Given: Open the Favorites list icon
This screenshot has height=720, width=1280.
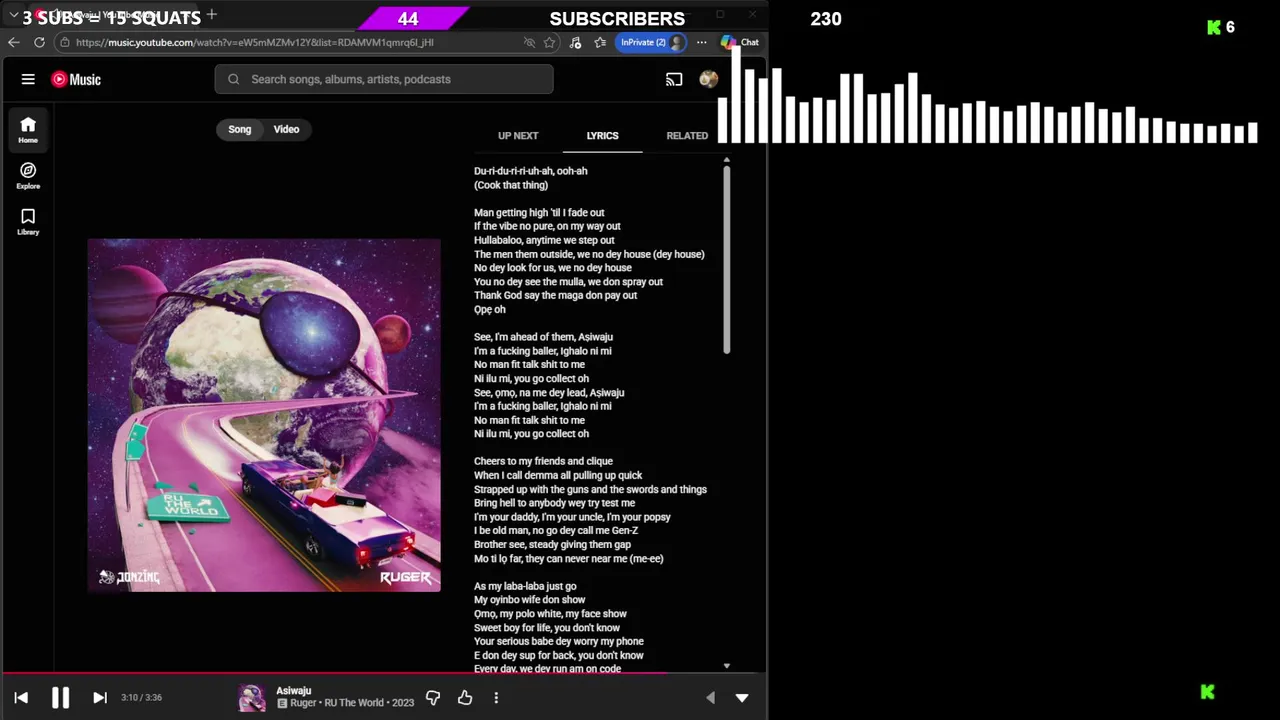Looking at the screenshot, I should click(600, 42).
